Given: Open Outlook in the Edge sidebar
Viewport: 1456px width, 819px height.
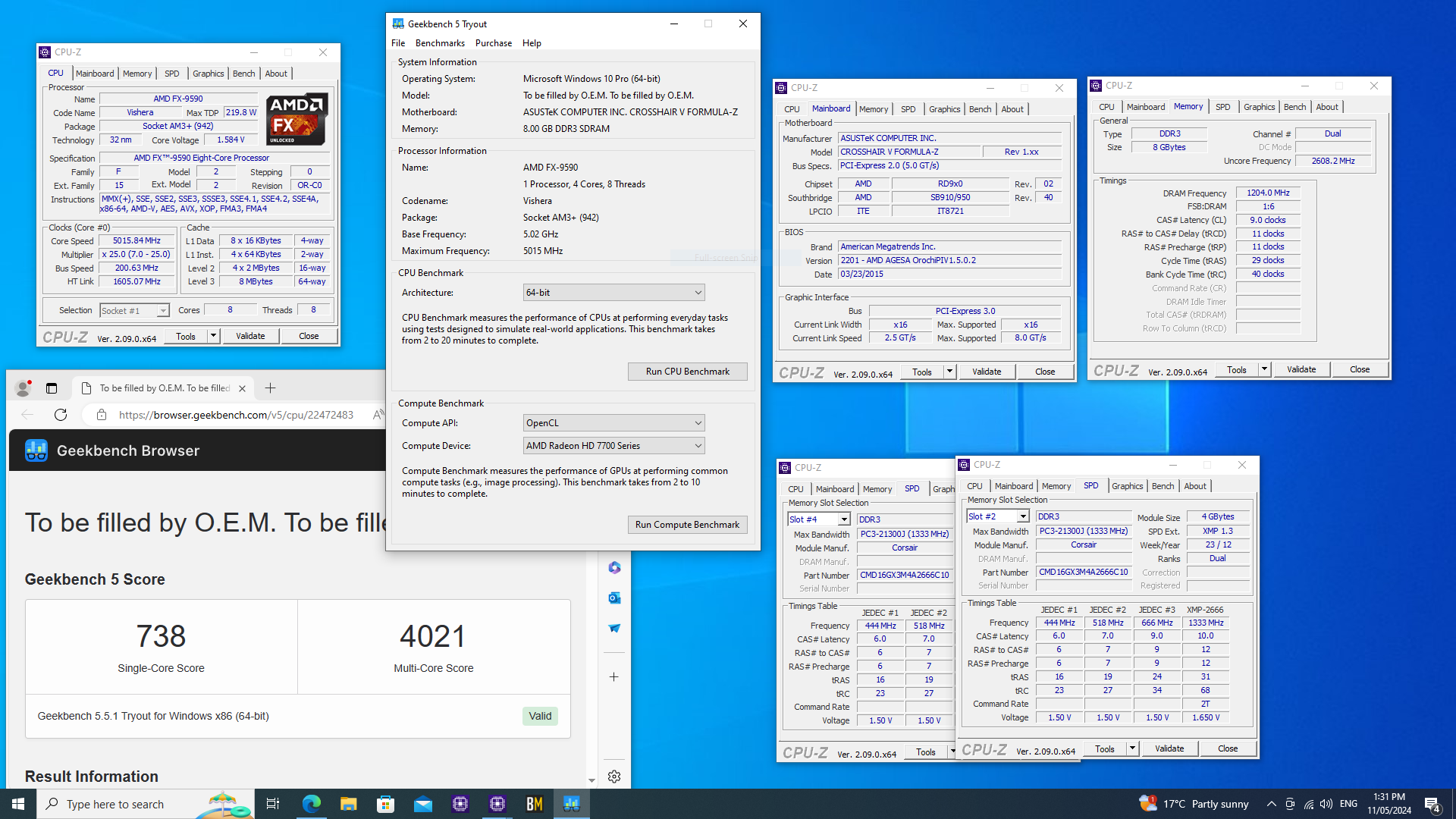Looking at the screenshot, I should [614, 598].
